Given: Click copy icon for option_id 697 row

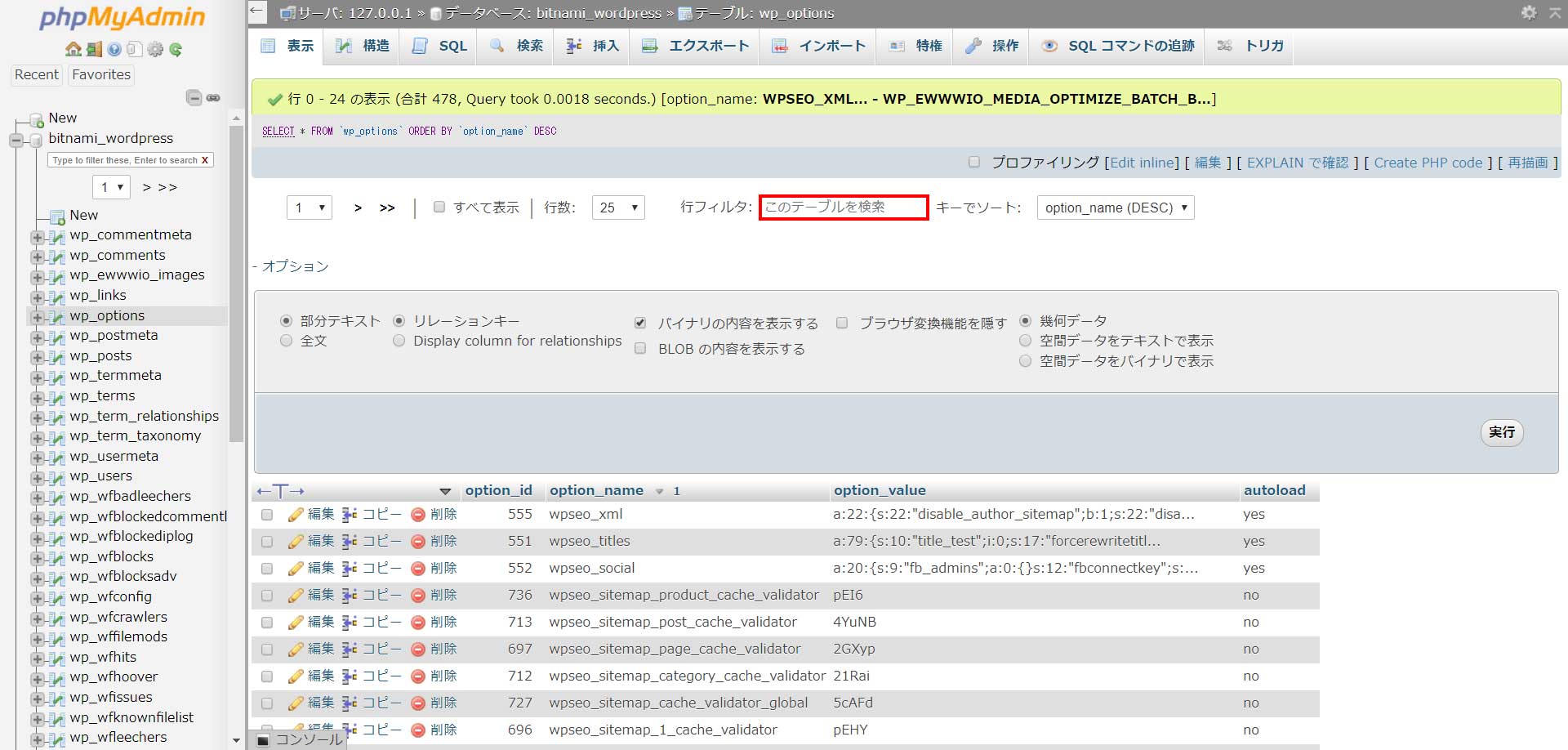Looking at the screenshot, I should coord(350,649).
